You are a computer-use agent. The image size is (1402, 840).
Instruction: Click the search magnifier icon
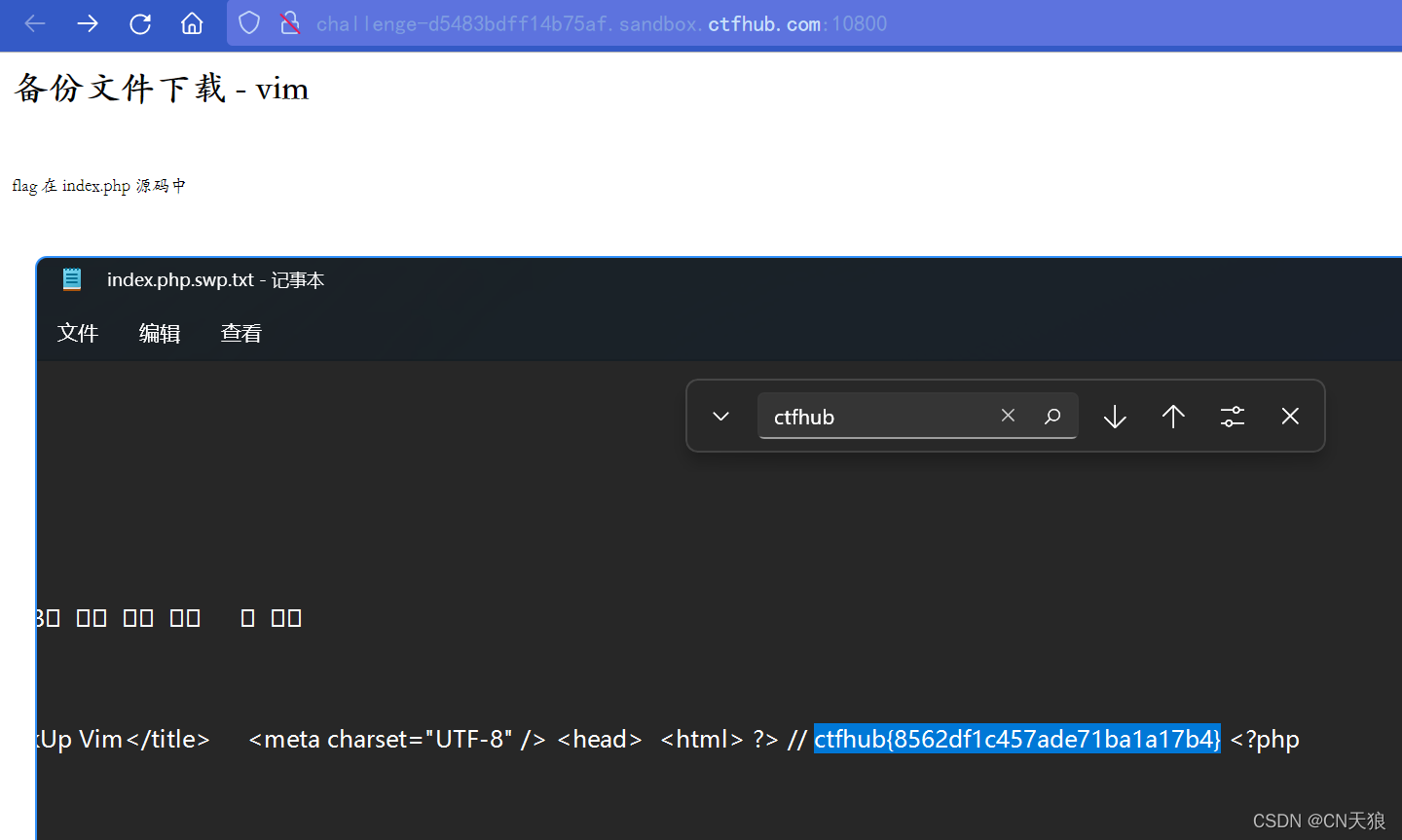1052,417
